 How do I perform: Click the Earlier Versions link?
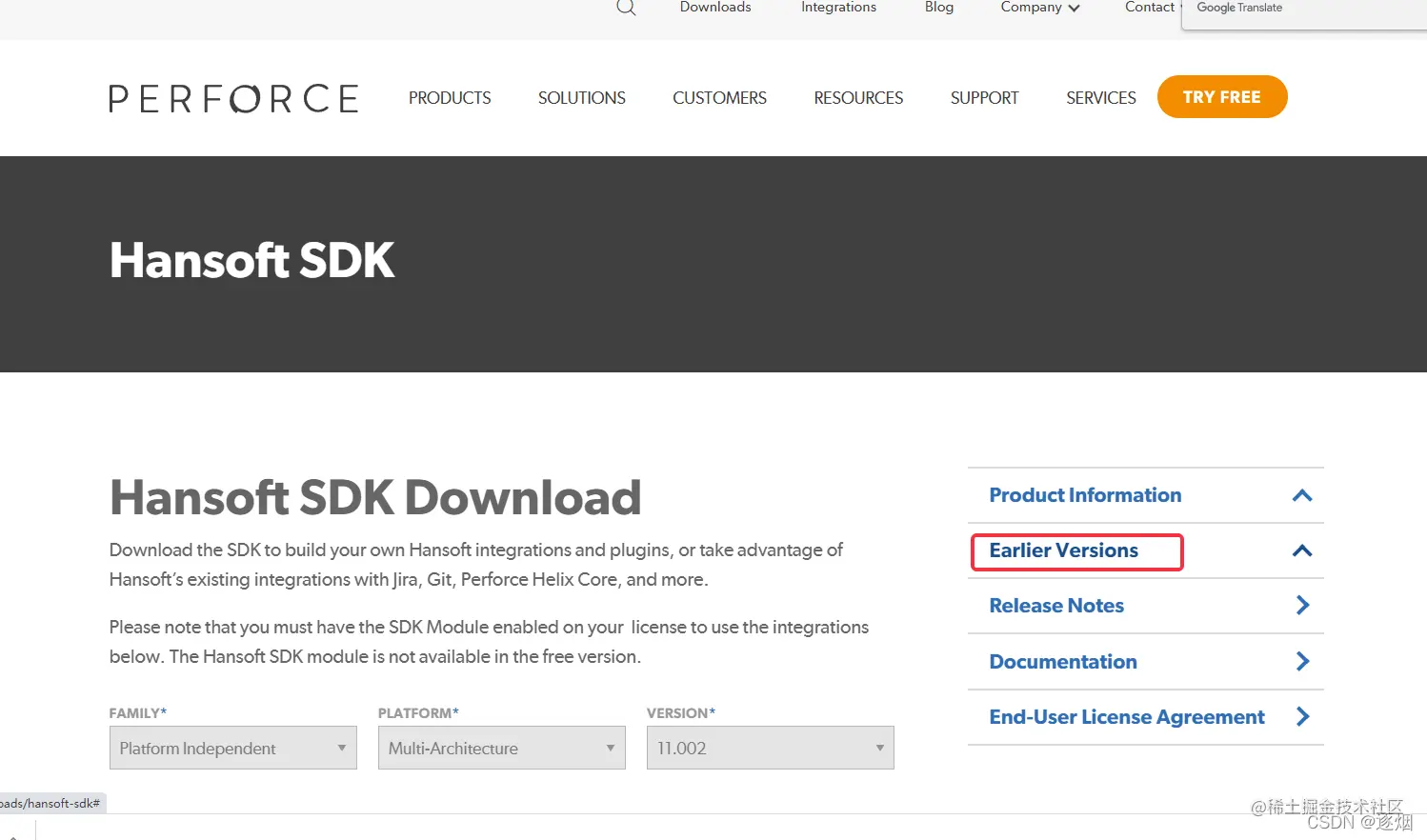pos(1063,550)
